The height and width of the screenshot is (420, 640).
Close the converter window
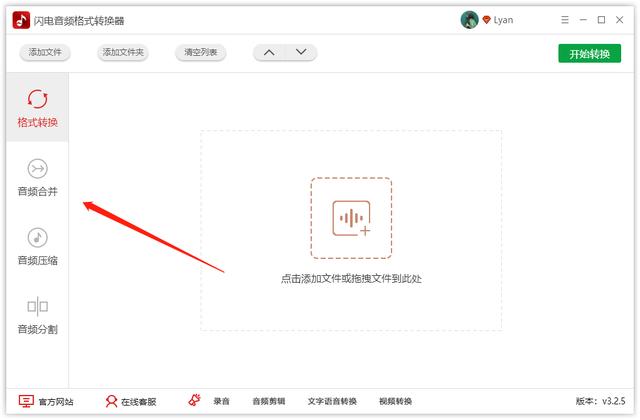pos(620,20)
